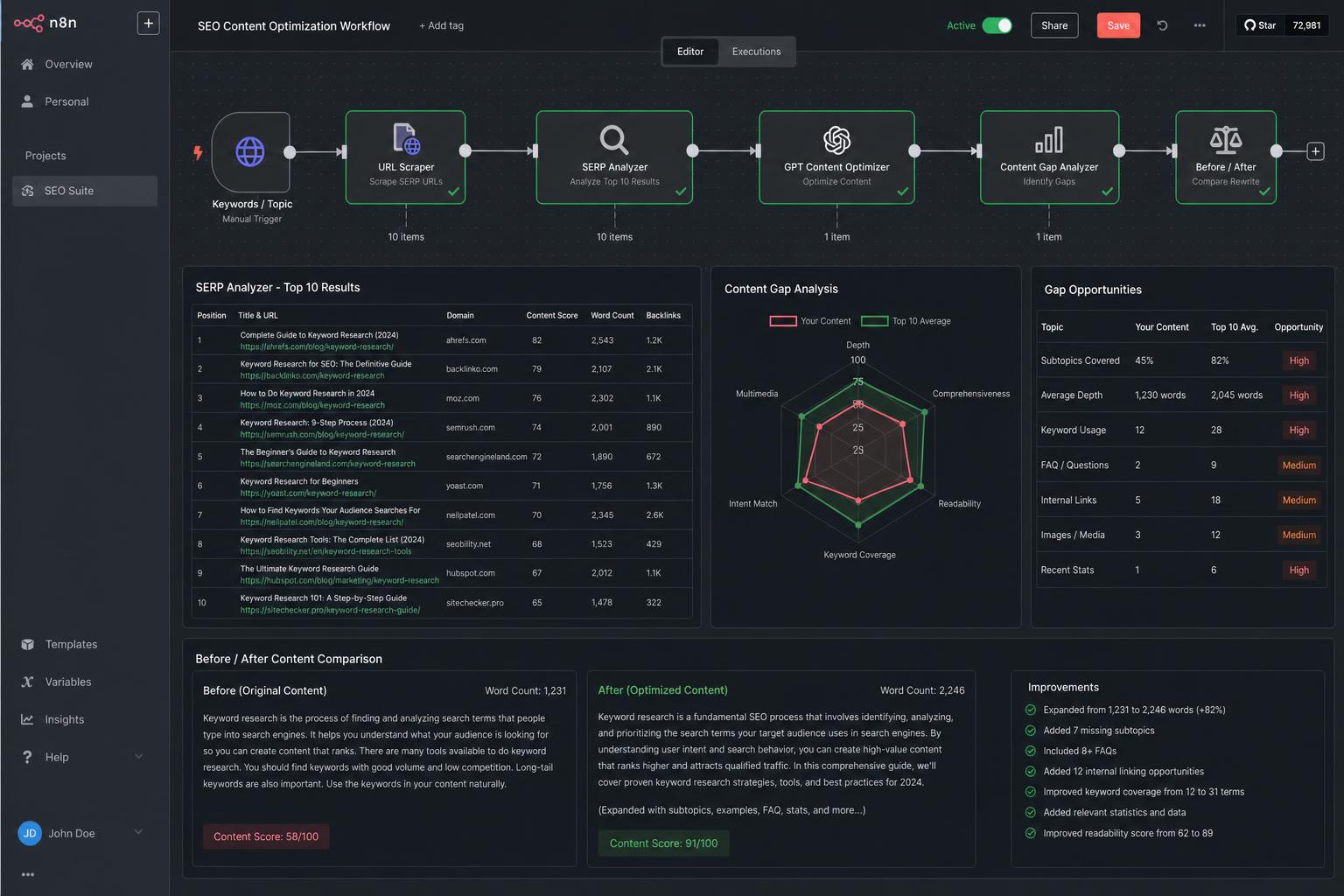Click + Add tag
This screenshot has height=896, width=1344.
pos(442,25)
